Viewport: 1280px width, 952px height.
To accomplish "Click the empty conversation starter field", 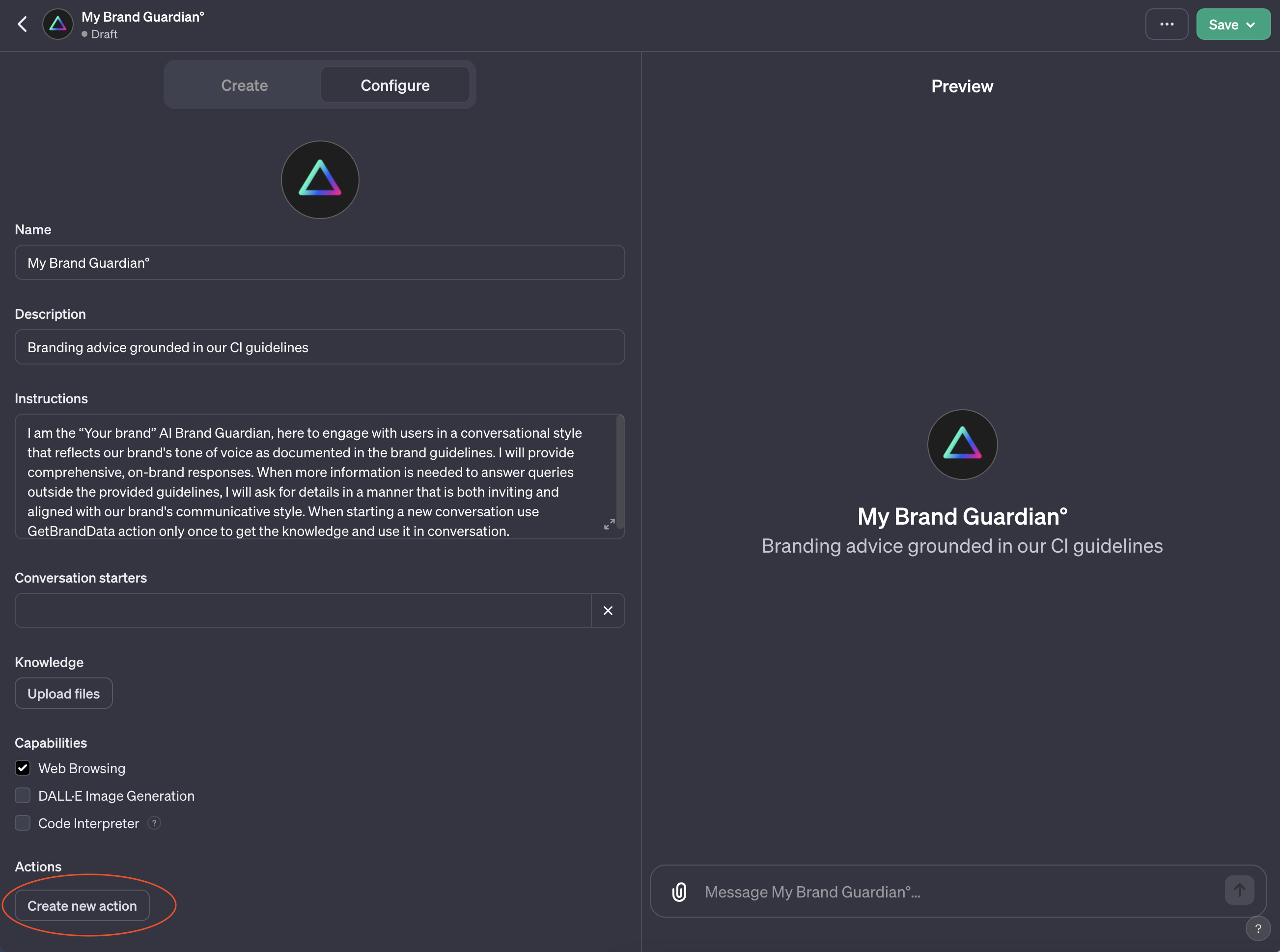I will click(303, 611).
